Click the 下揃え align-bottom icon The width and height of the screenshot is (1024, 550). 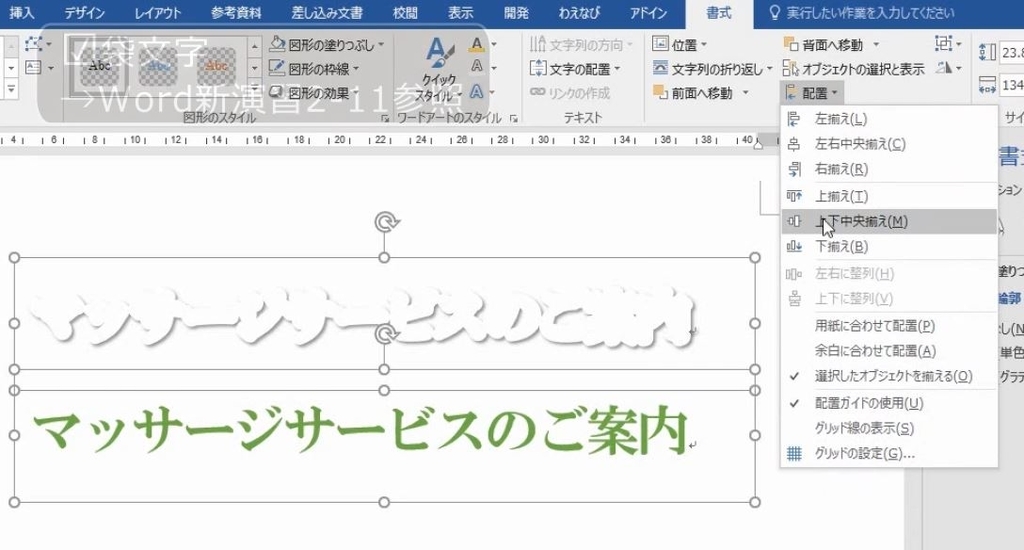[x=793, y=246]
